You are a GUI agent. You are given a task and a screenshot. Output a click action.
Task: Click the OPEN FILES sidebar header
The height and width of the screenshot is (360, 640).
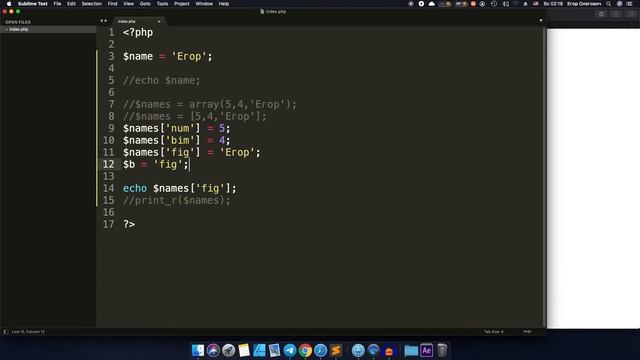click(x=18, y=22)
